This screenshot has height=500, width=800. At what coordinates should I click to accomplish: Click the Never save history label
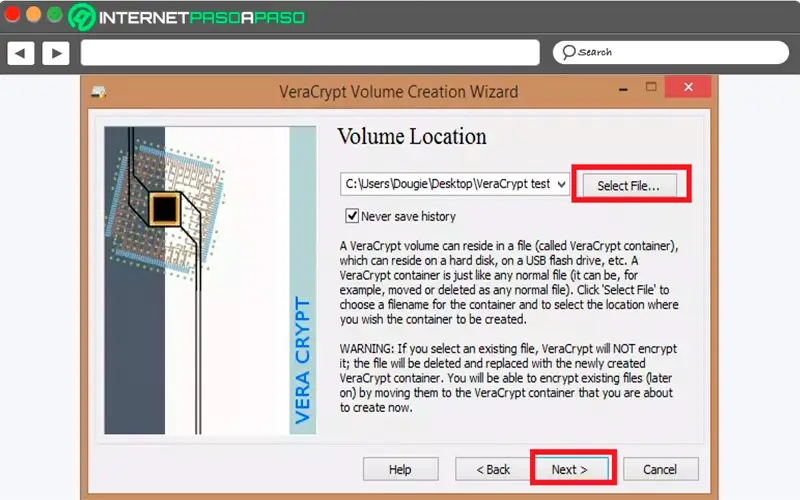pyautogui.click(x=408, y=216)
